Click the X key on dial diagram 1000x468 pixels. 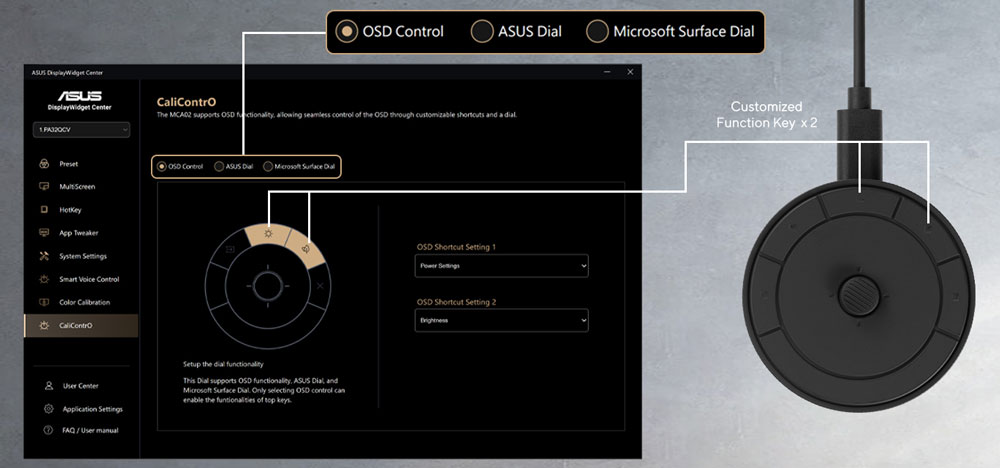click(320, 286)
